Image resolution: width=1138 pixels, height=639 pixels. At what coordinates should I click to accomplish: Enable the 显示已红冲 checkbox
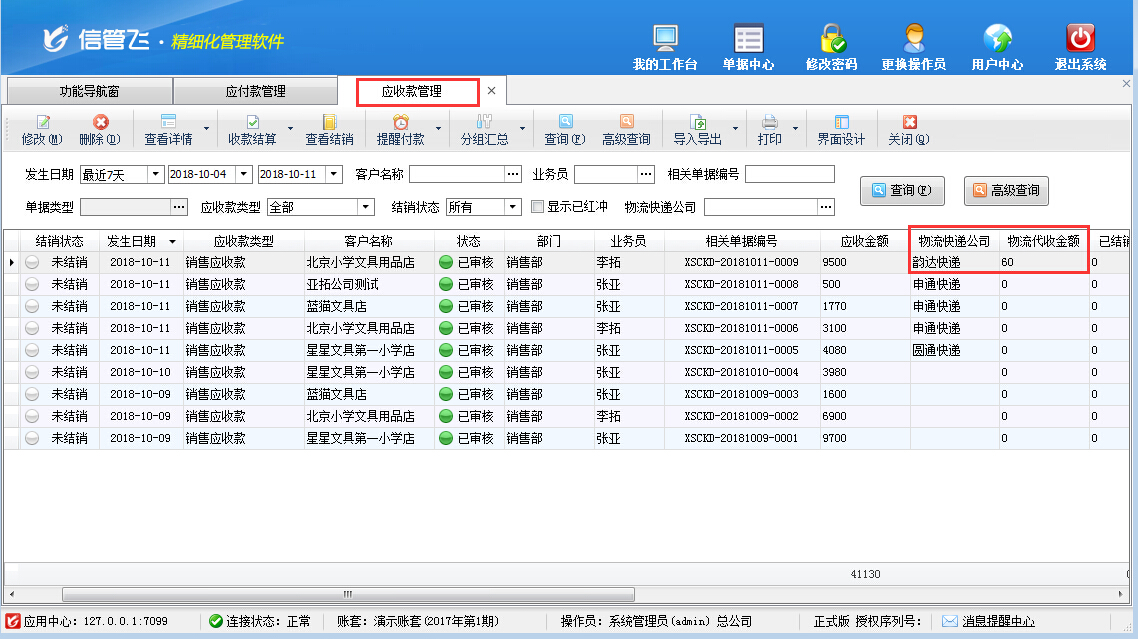pos(538,207)
